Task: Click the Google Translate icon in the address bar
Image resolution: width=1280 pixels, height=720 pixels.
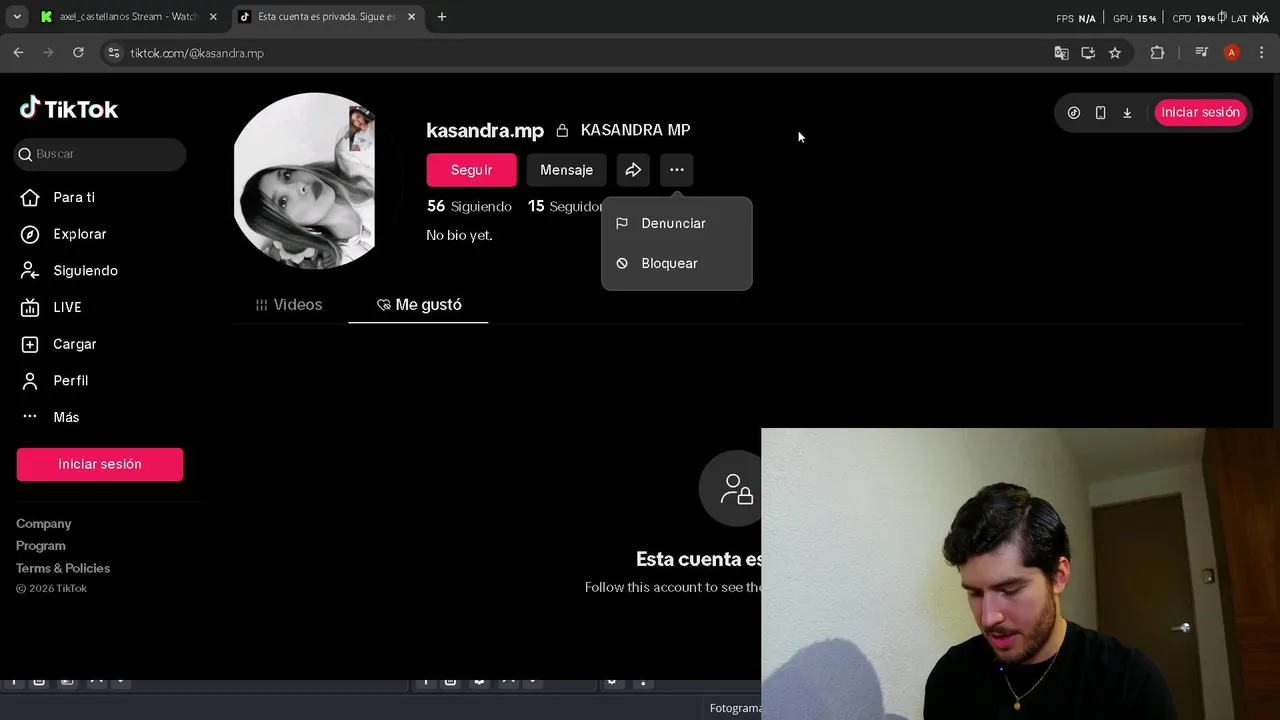Action: (1061, 53)
